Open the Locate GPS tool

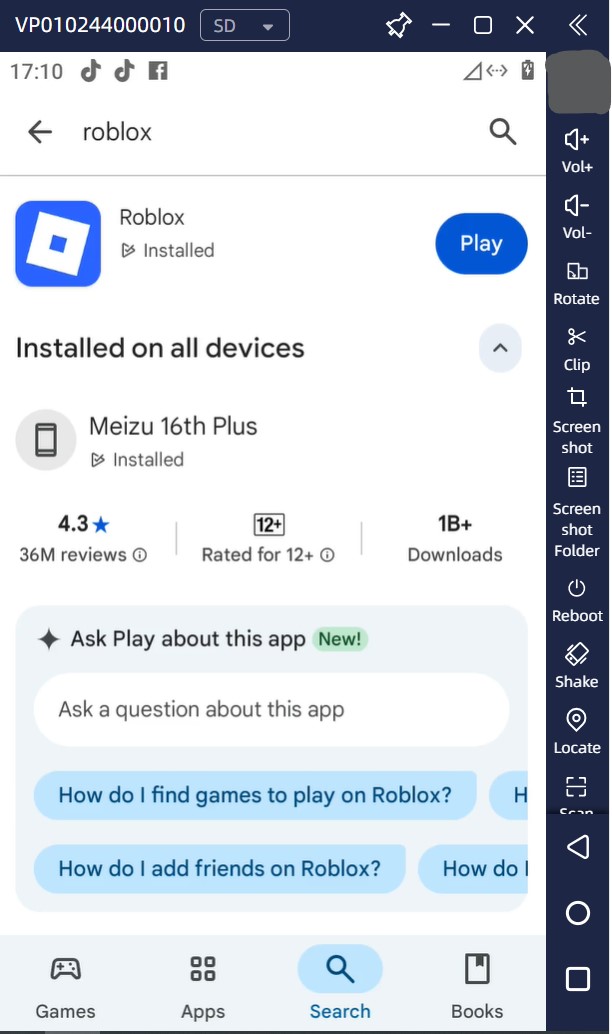tap(576, 719)
